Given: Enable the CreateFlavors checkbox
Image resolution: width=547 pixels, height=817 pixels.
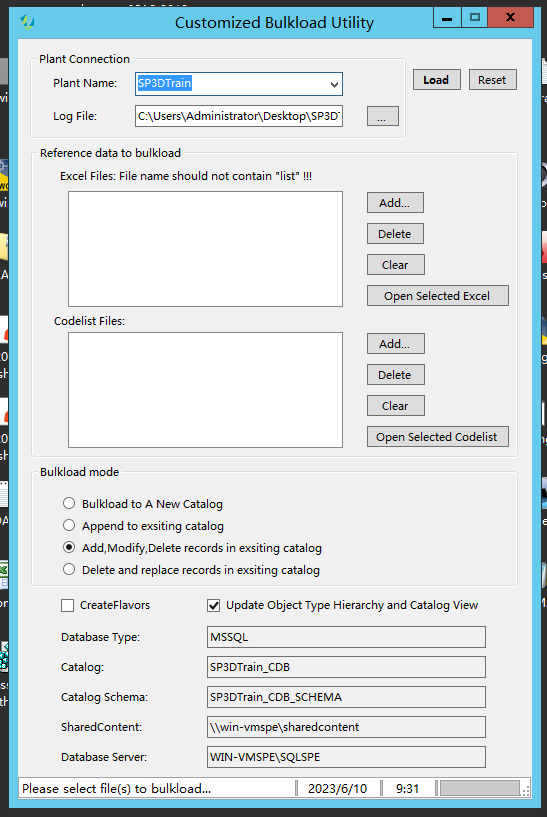Looking at the screenshot, I should click(67, 605).
